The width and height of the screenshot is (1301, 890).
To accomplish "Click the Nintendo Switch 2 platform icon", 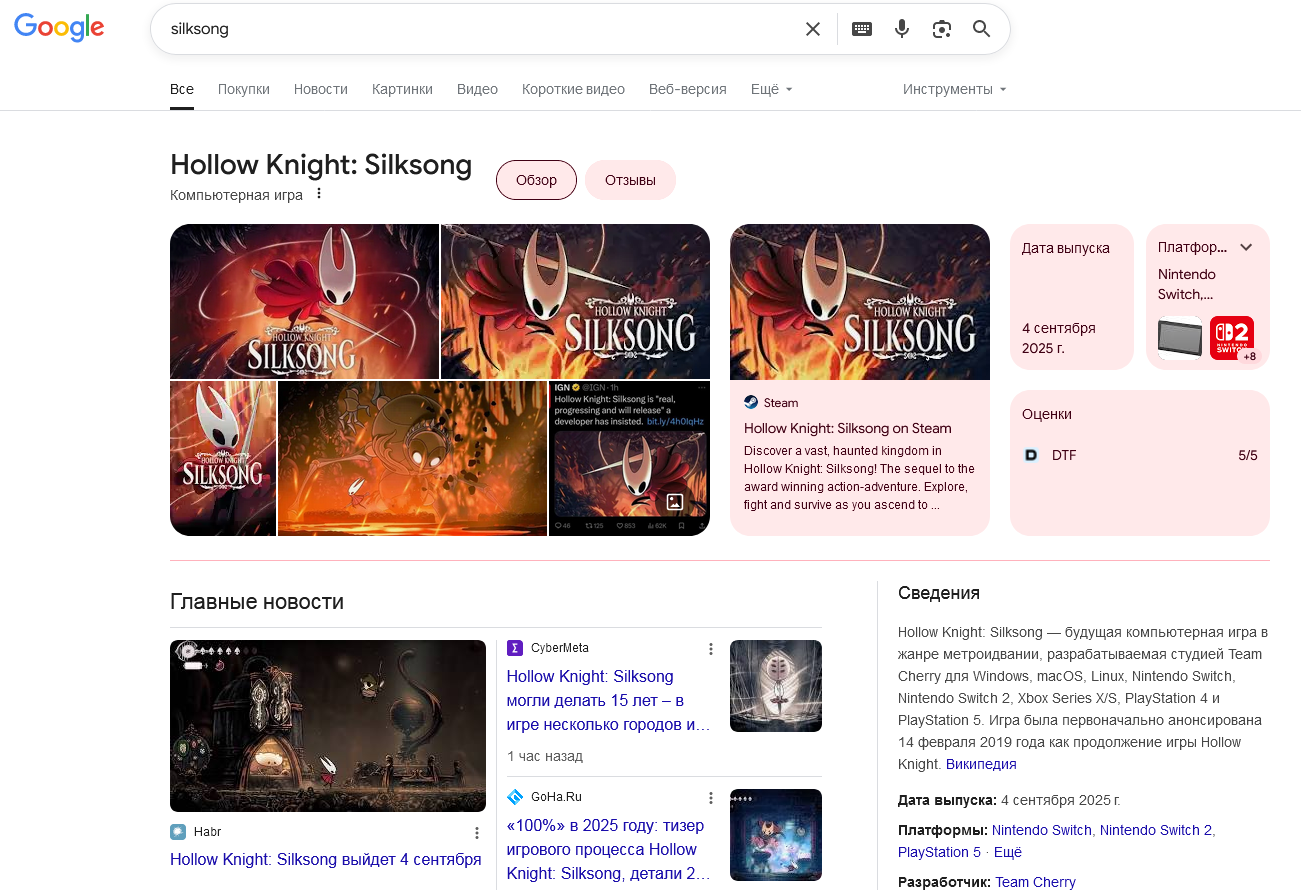I will pos(1232,338).
